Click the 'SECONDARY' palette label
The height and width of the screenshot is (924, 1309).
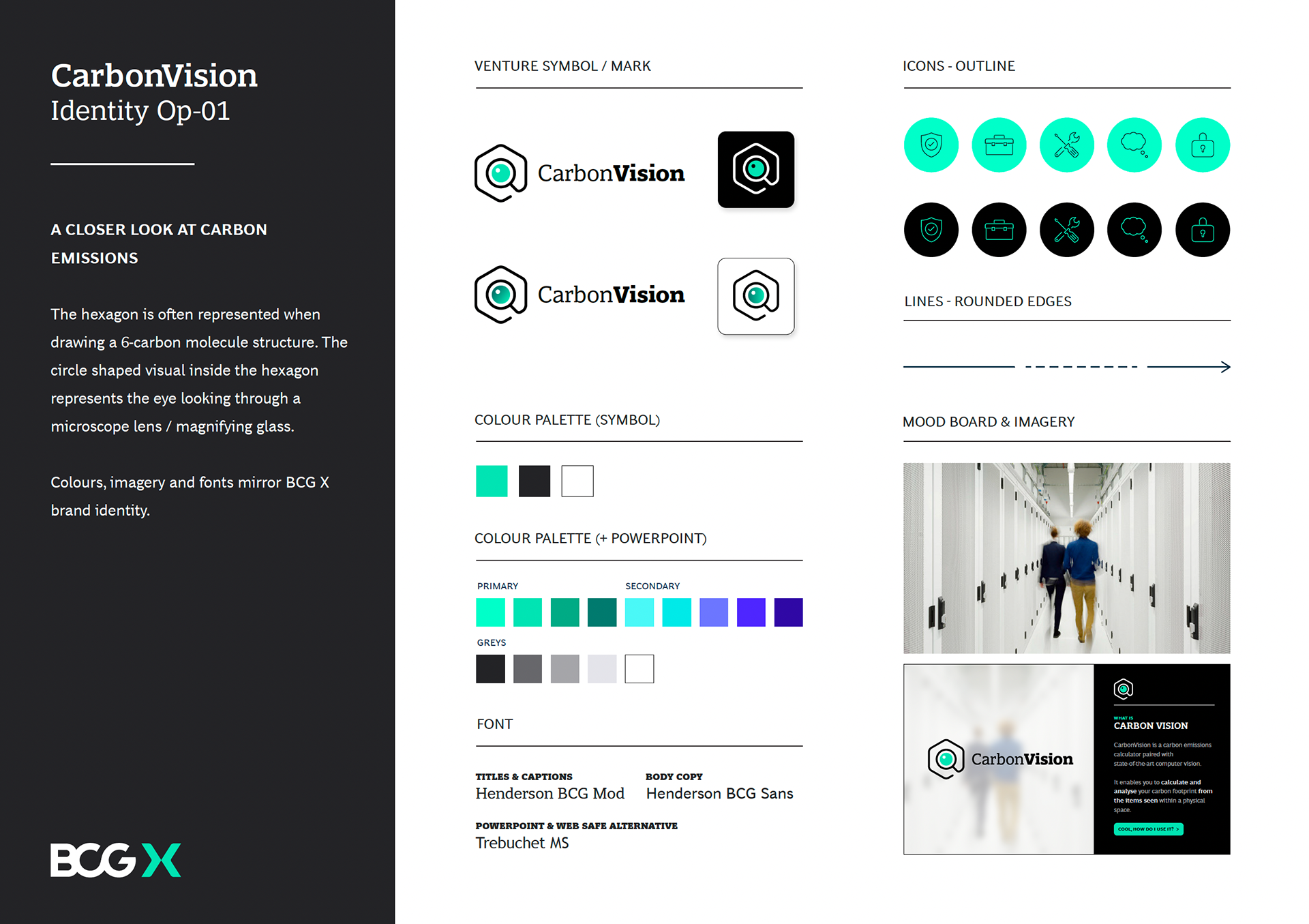point(652,586)
